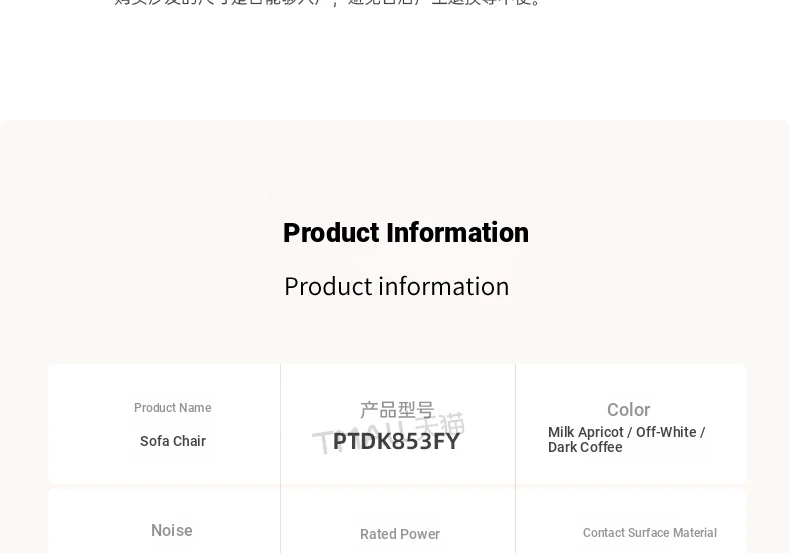Click the 产品型号 model label

(397, 410)
